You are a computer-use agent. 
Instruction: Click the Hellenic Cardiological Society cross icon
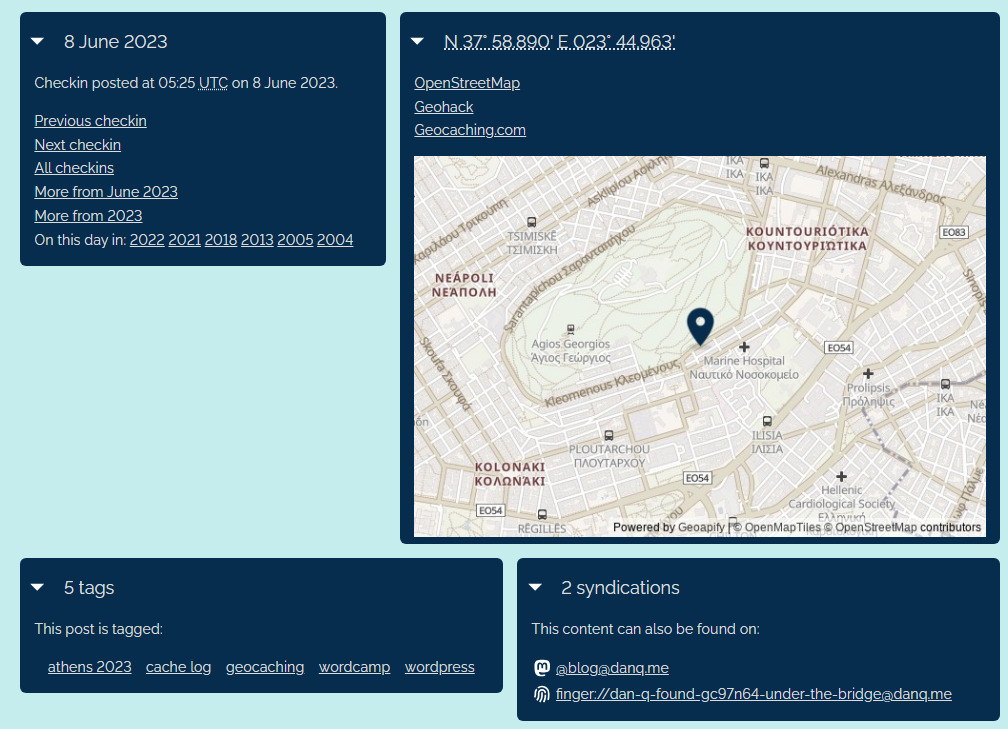841,476
